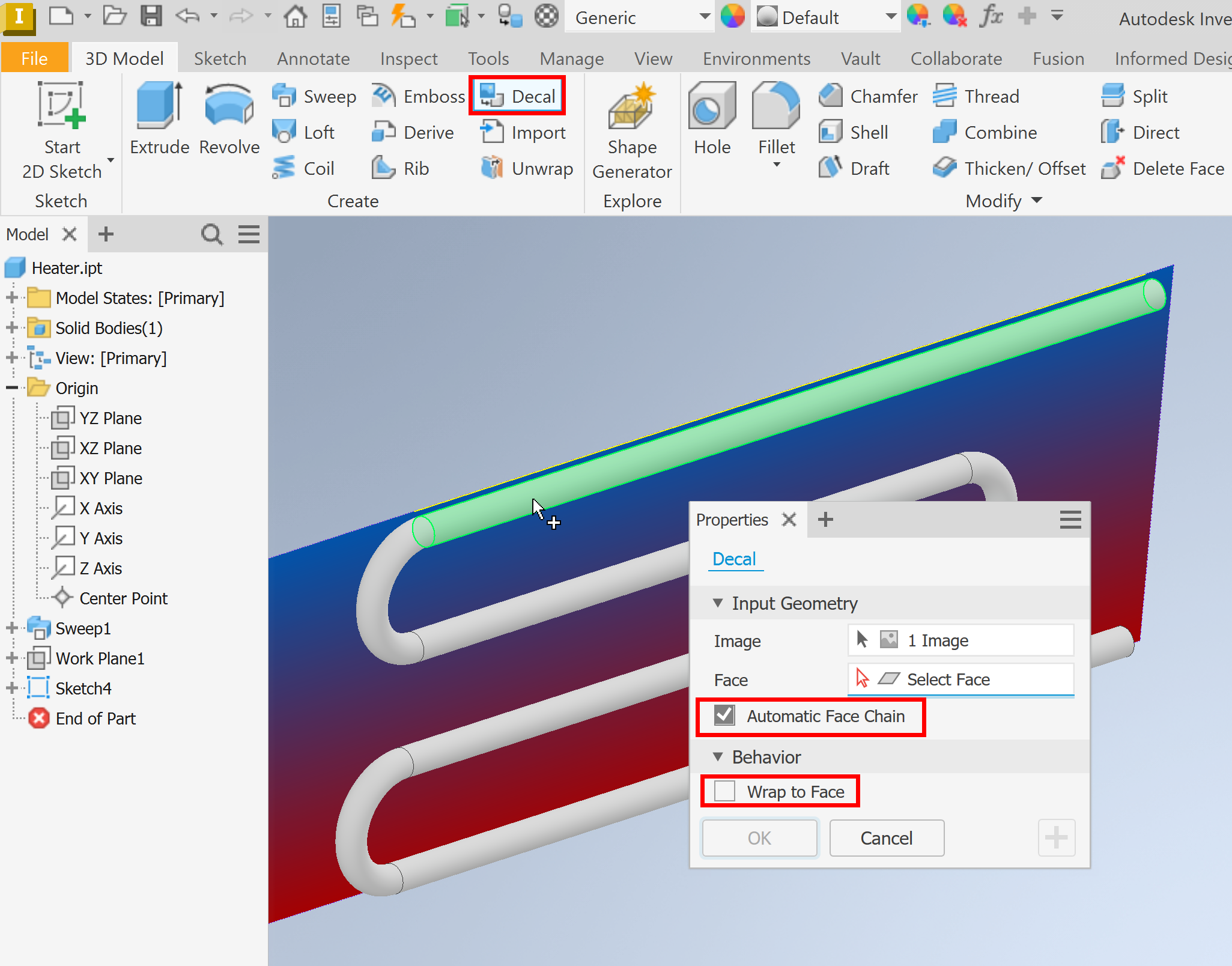Viewport: 1232px width, 966px height.
Task: Enable Wrap to Face behavior
Action: tap(724, 791)
